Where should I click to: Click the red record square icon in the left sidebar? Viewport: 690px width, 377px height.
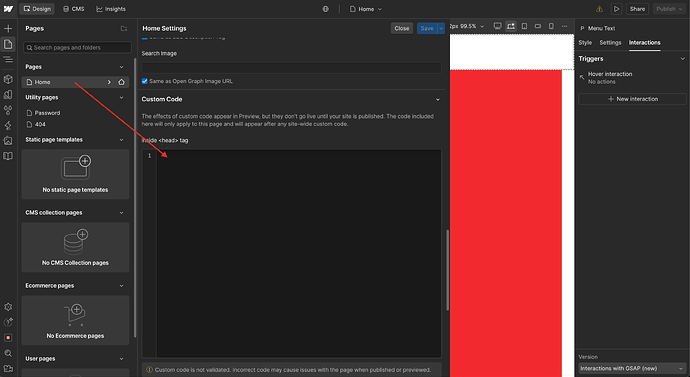[x=8, y=338]
